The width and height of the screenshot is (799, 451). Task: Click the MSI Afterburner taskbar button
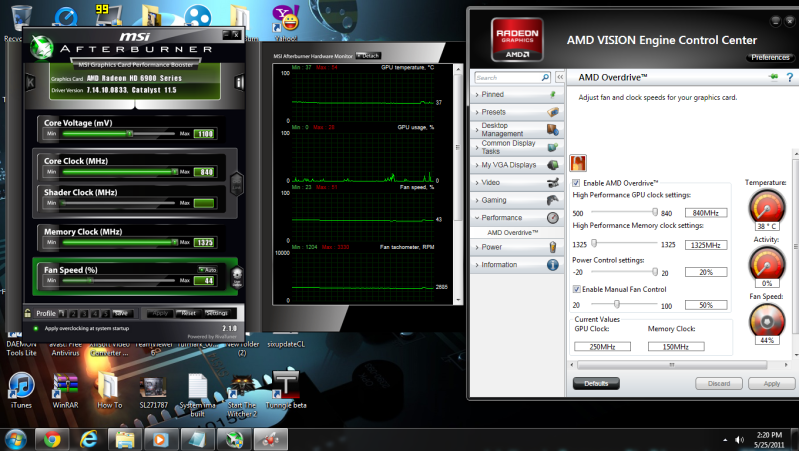point(234,439)
